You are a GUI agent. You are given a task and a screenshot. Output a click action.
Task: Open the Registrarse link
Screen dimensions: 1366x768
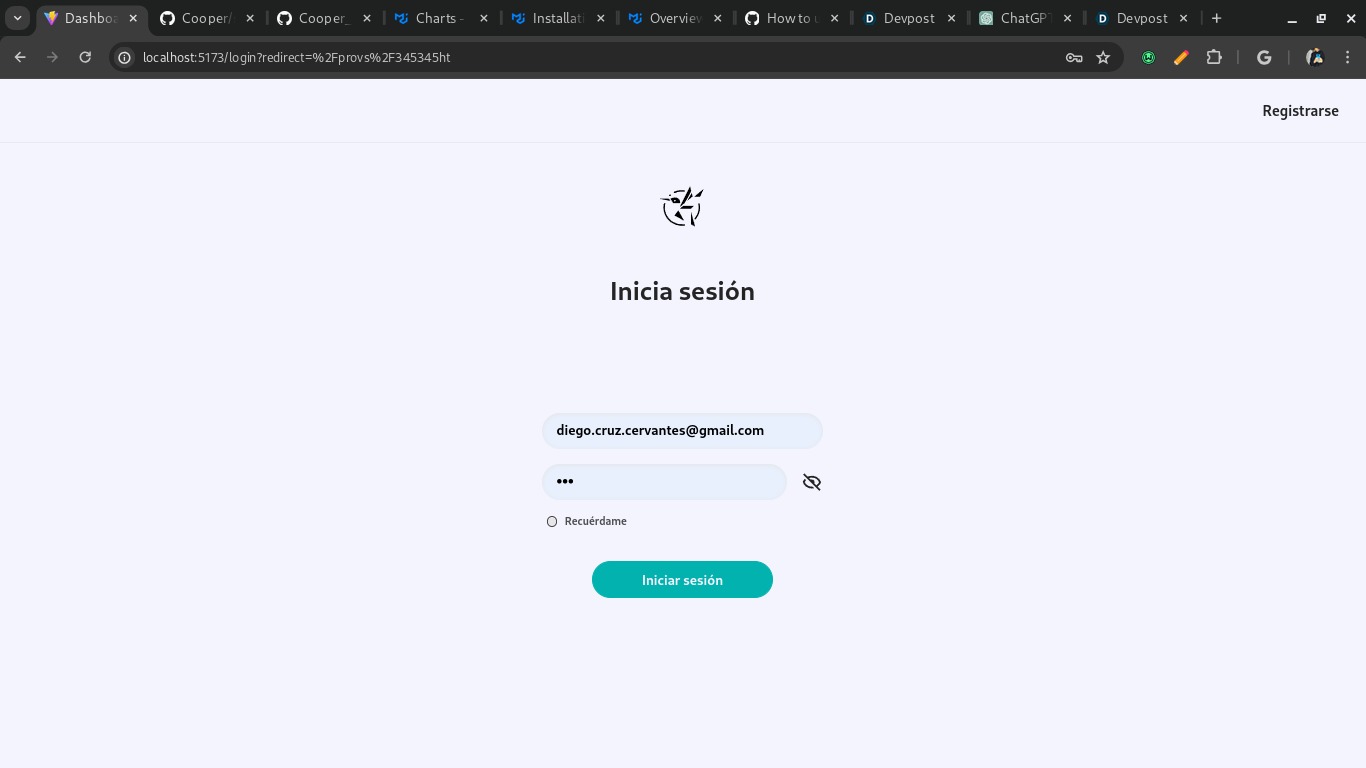[1300, 111]
